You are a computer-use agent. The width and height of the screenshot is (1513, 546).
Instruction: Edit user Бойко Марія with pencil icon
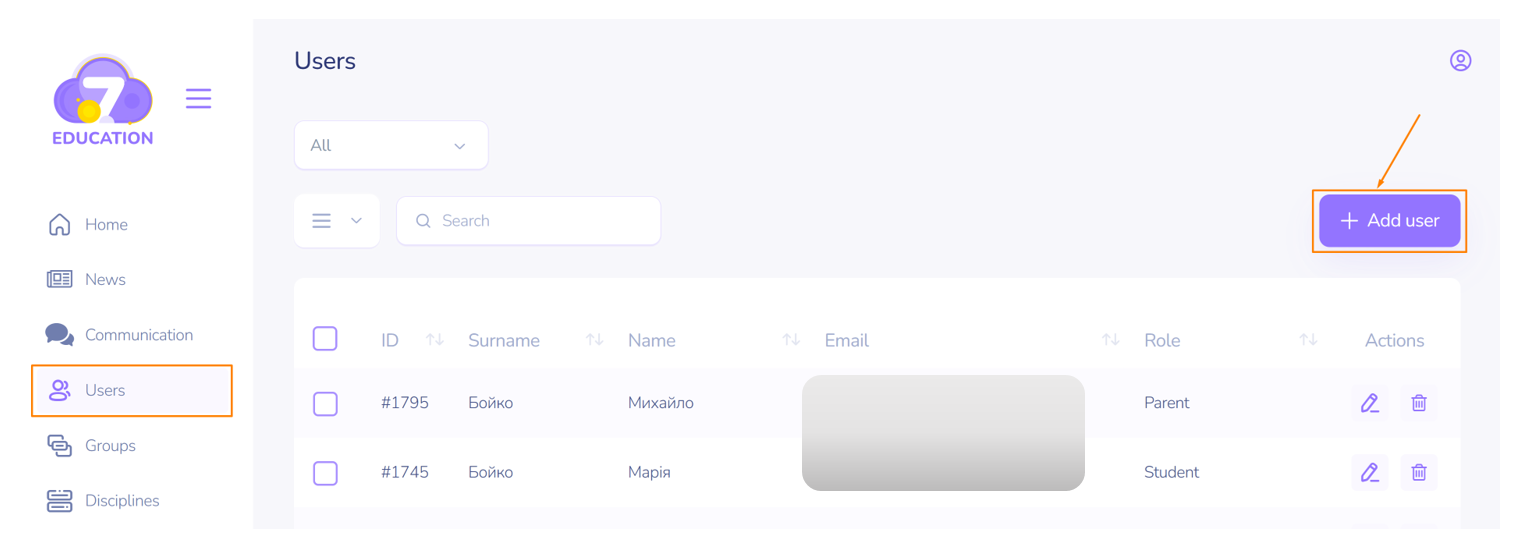(x=1370, y=472)
